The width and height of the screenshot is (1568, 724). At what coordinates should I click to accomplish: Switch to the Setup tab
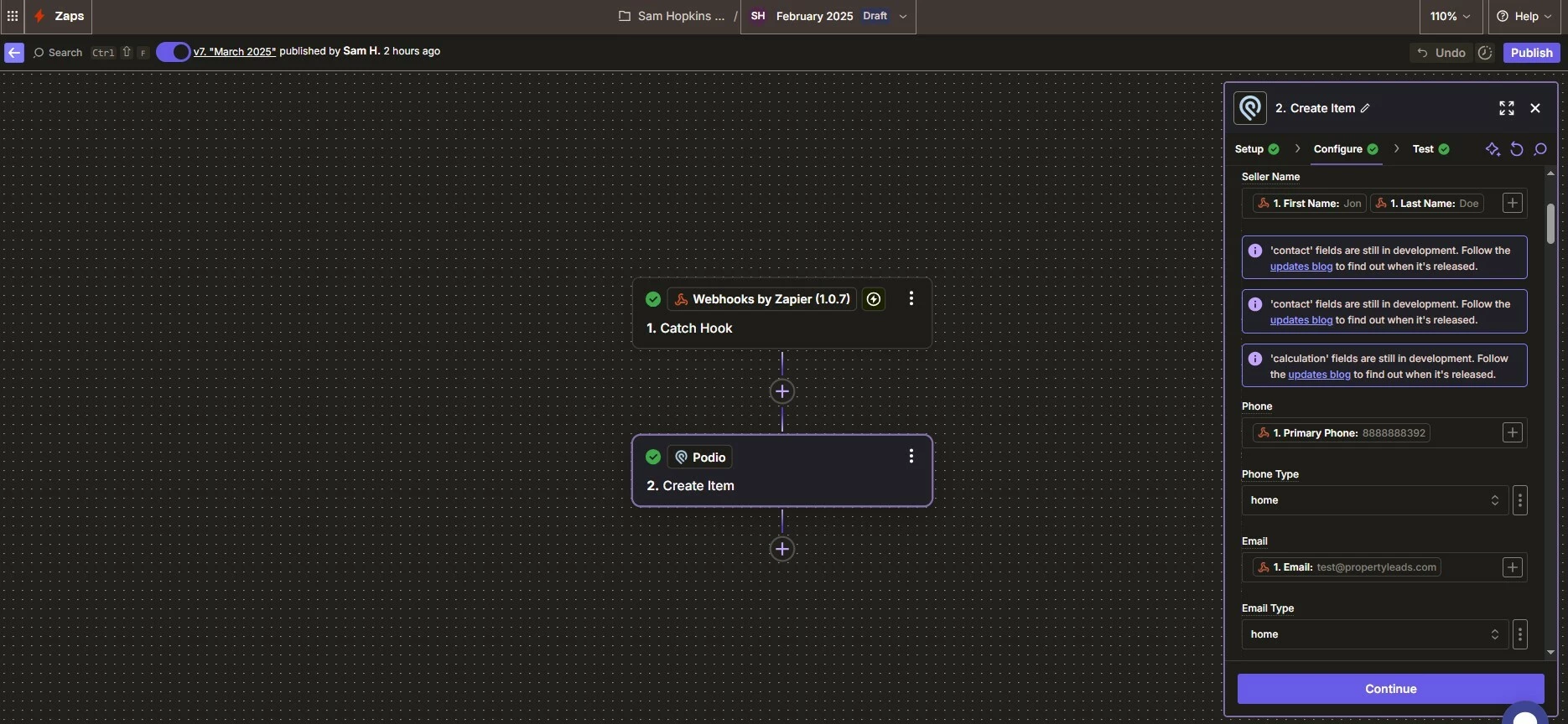click(1257, 149)
